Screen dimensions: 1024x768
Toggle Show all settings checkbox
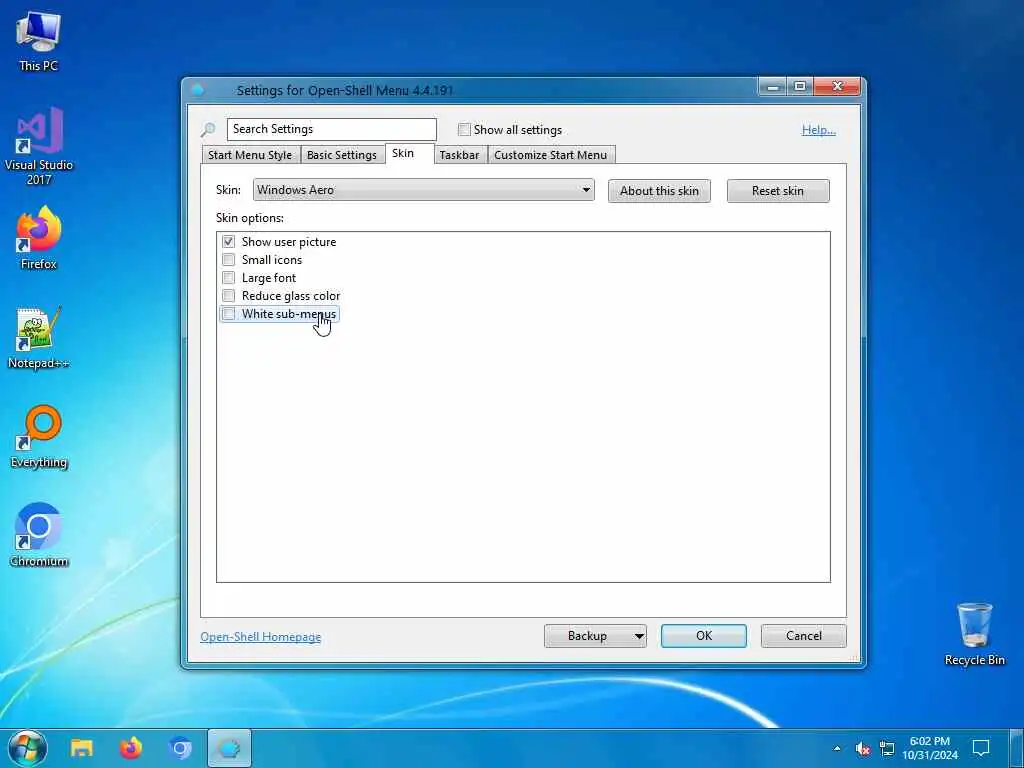[x=464, y=129]
